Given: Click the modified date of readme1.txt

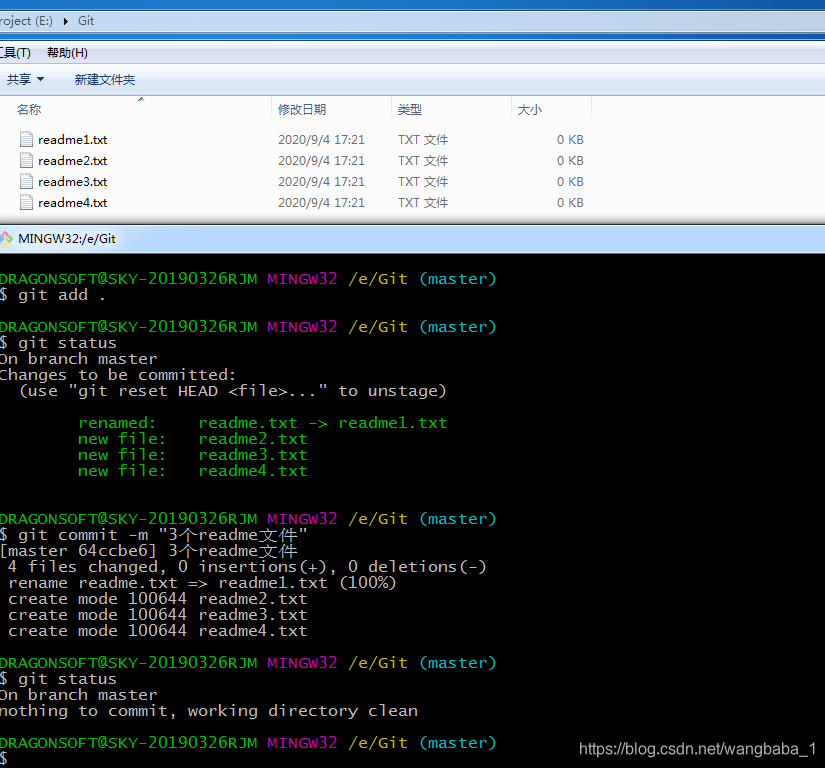Looking at the screenshot, I should tap(321, 140).
